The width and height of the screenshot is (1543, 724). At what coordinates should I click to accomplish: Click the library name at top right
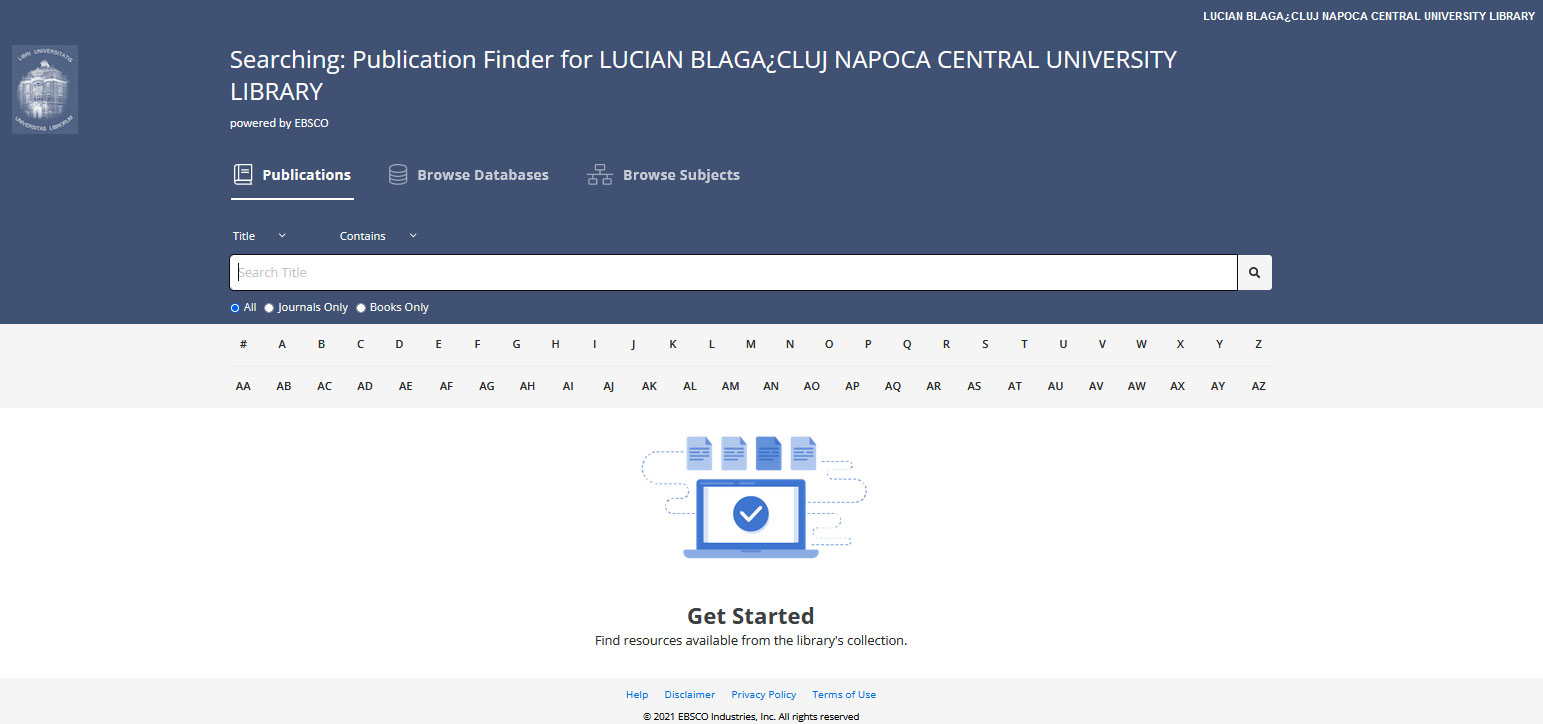(x=1368, y=16)
